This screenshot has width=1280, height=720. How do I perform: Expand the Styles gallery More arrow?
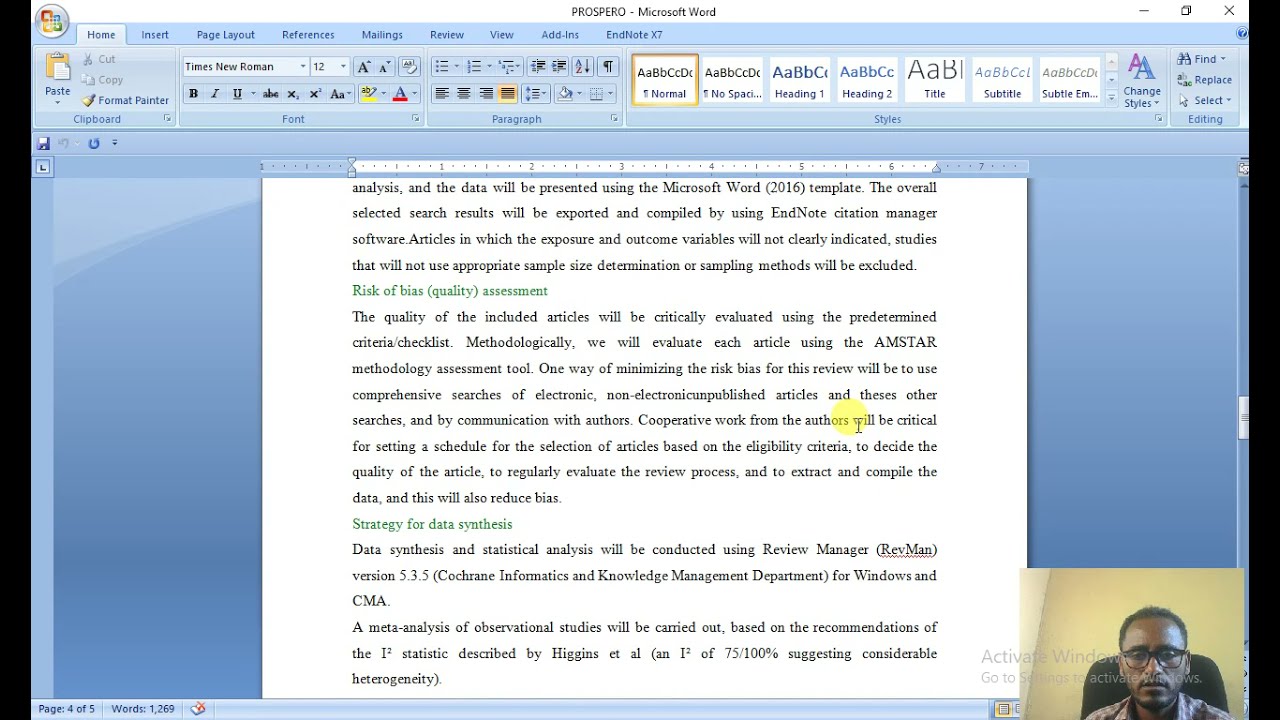[x=1112, y=97]
